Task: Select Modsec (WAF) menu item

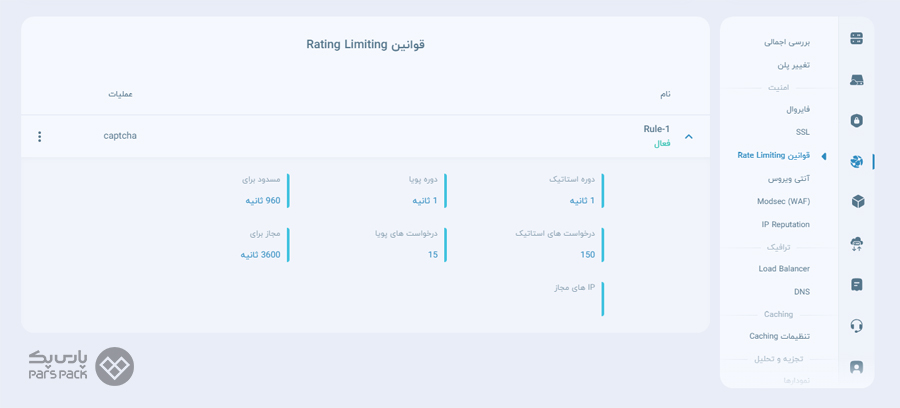Action: tap(783, 201)
